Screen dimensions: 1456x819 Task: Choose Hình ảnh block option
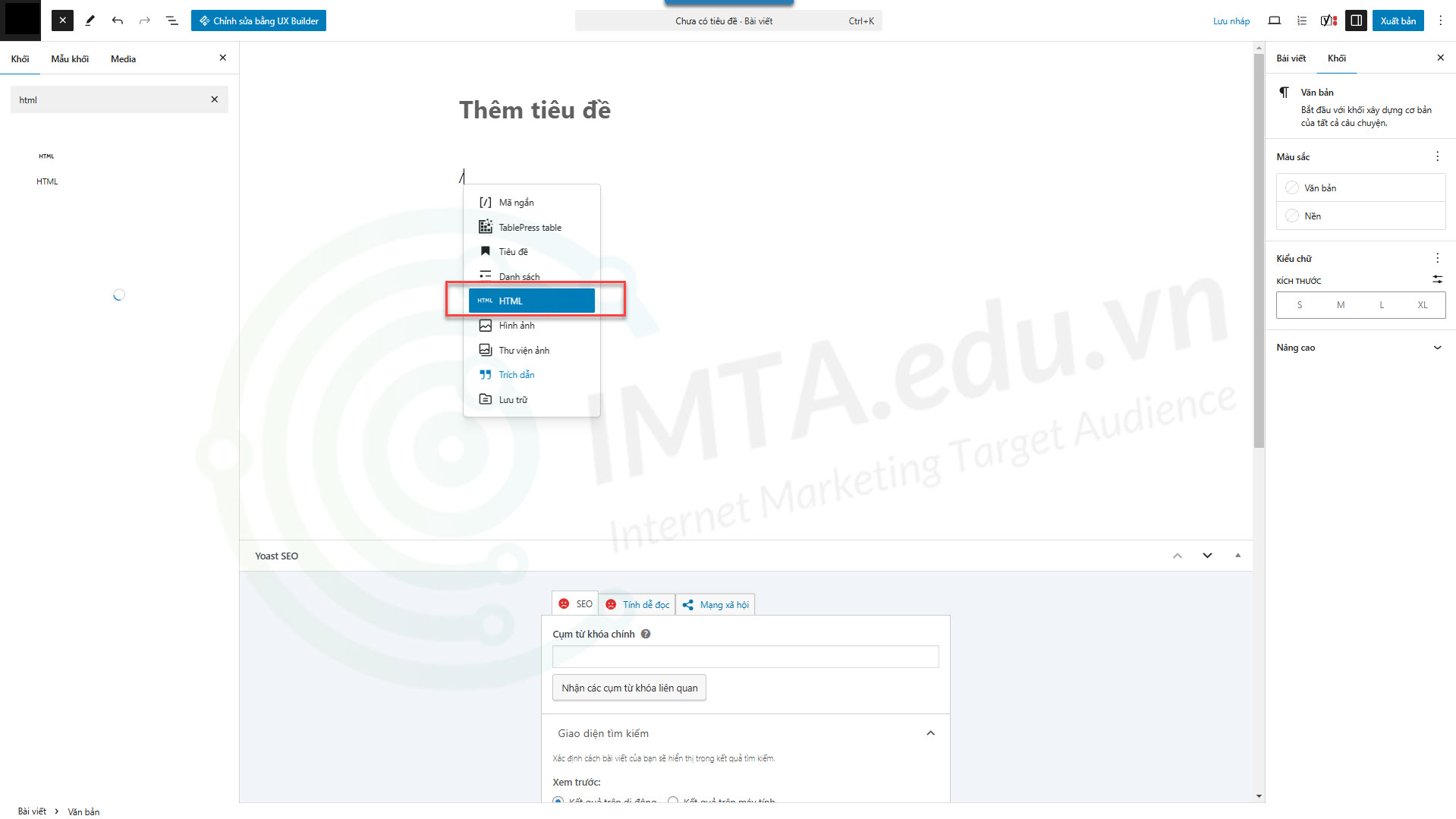point(531,326)
